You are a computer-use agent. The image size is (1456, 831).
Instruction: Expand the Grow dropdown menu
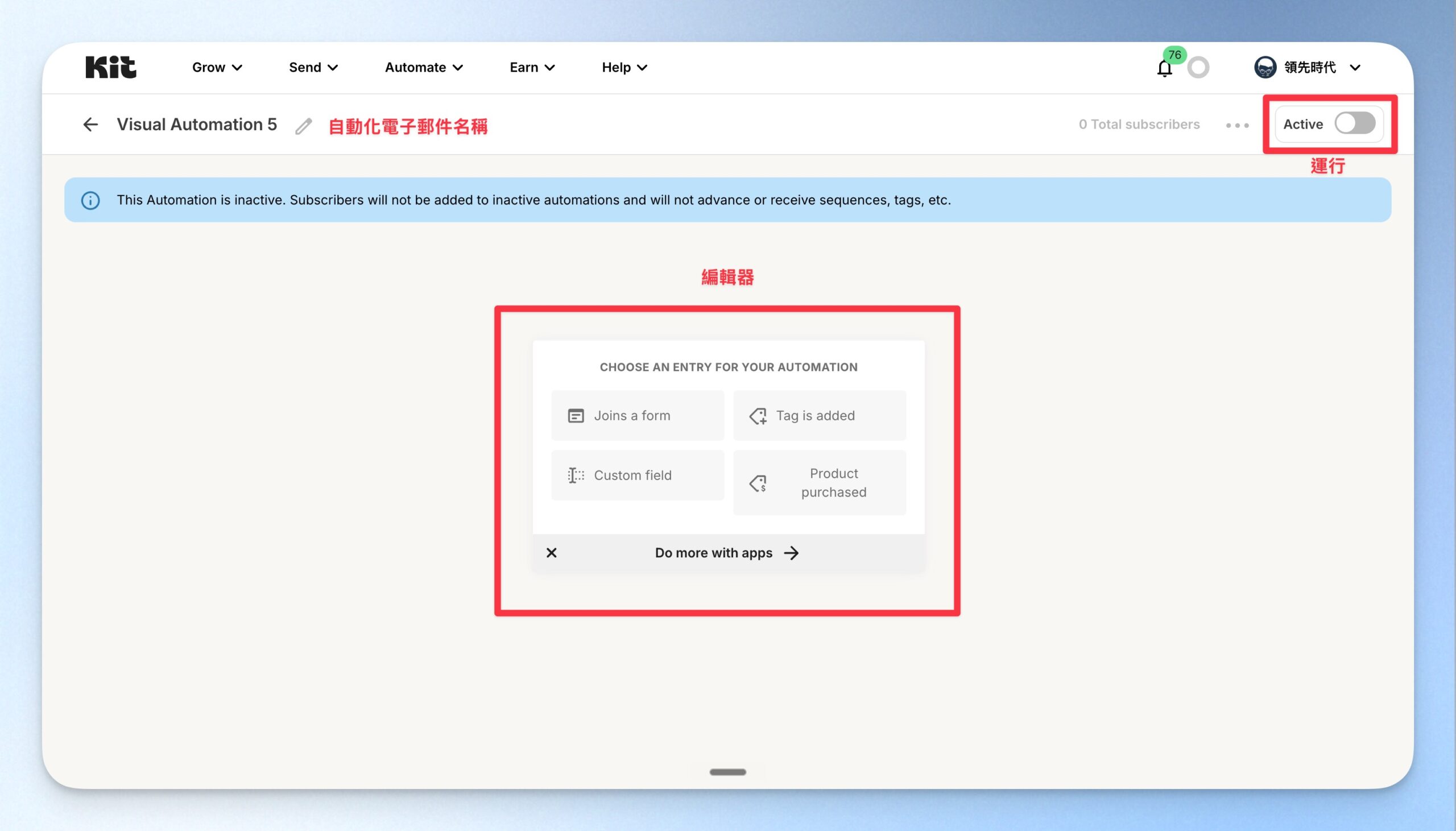pyautogui.click(x=217, y=67)
